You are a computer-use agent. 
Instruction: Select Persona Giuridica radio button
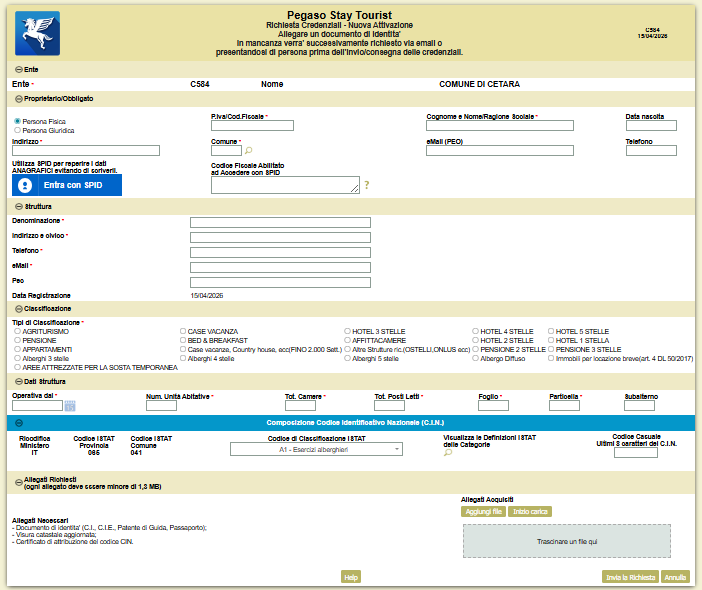[17, 130]
